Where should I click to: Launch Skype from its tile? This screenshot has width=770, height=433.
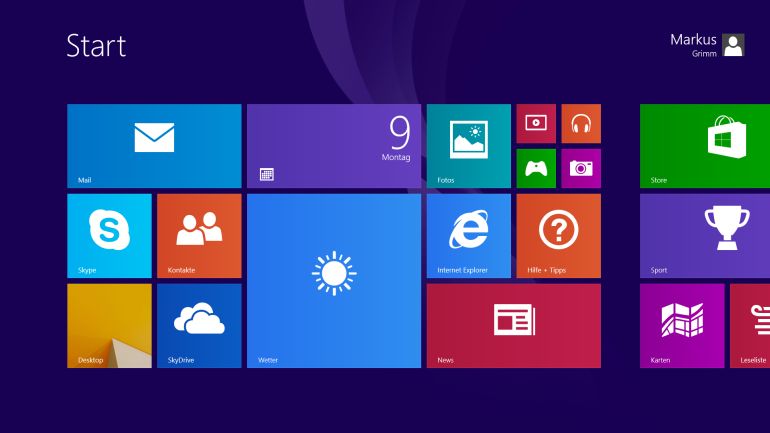tap(109, 236)
